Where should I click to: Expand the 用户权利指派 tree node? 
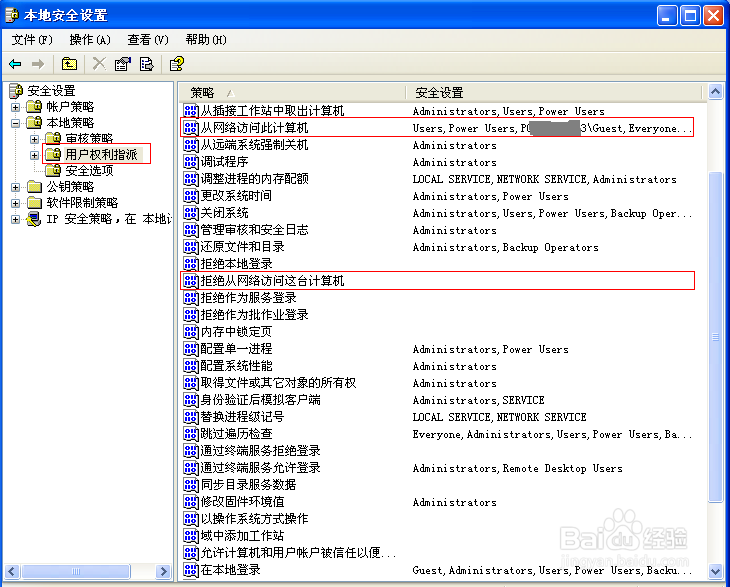pyautogui.click(x=34, y=155)
